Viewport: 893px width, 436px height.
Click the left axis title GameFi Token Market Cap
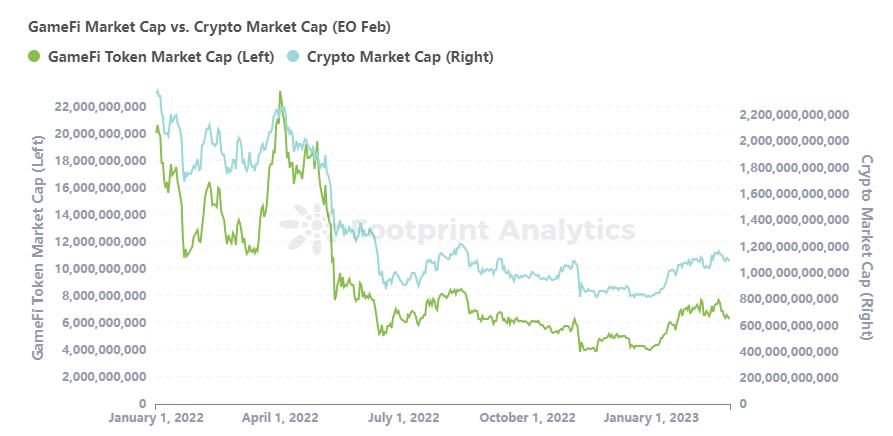(x=38, y=247)
